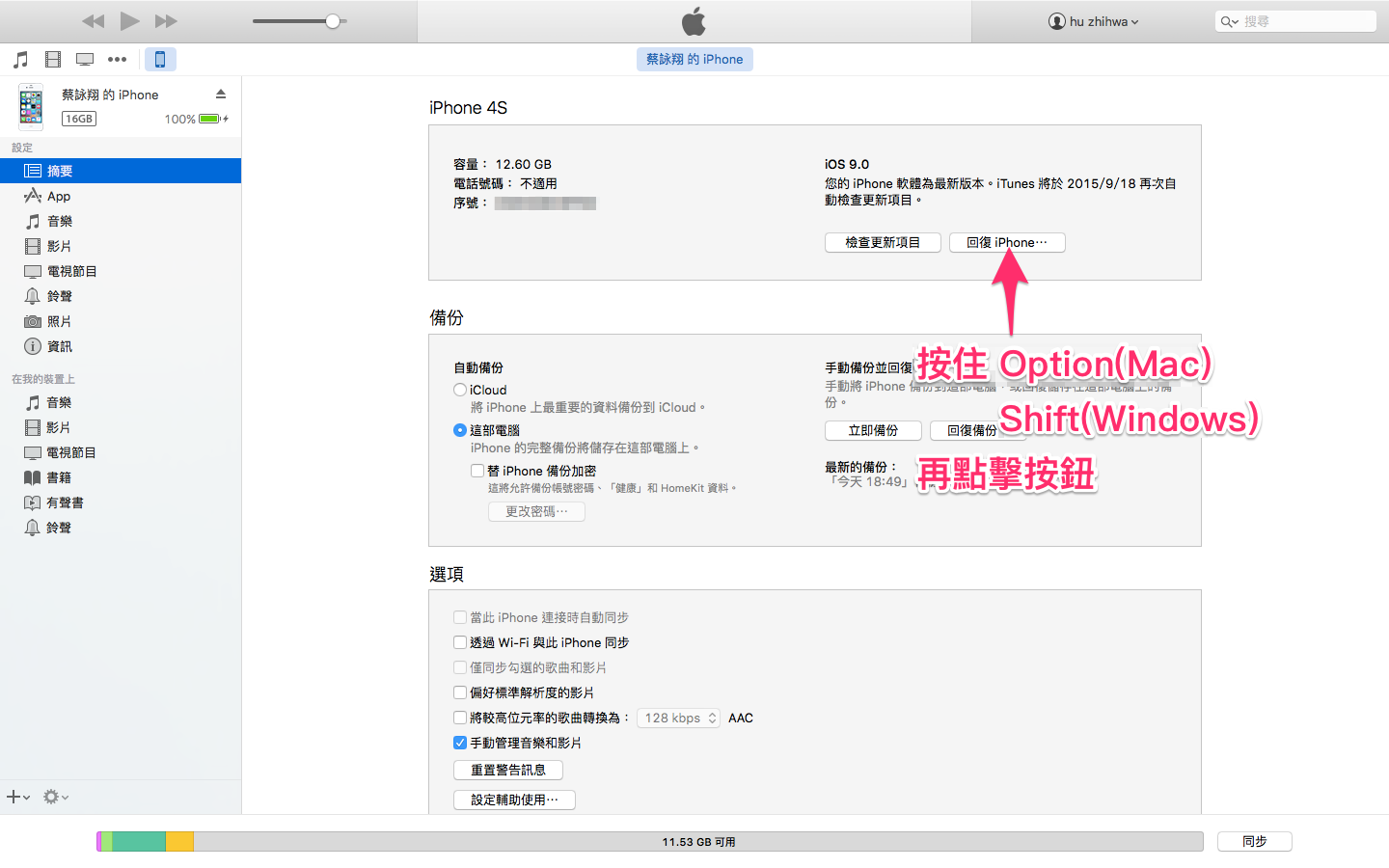Open 有聲書 under 在我的裝置上
This screenshot has height=868, width=1389.
pyautogui.click(x=121, y=502)
